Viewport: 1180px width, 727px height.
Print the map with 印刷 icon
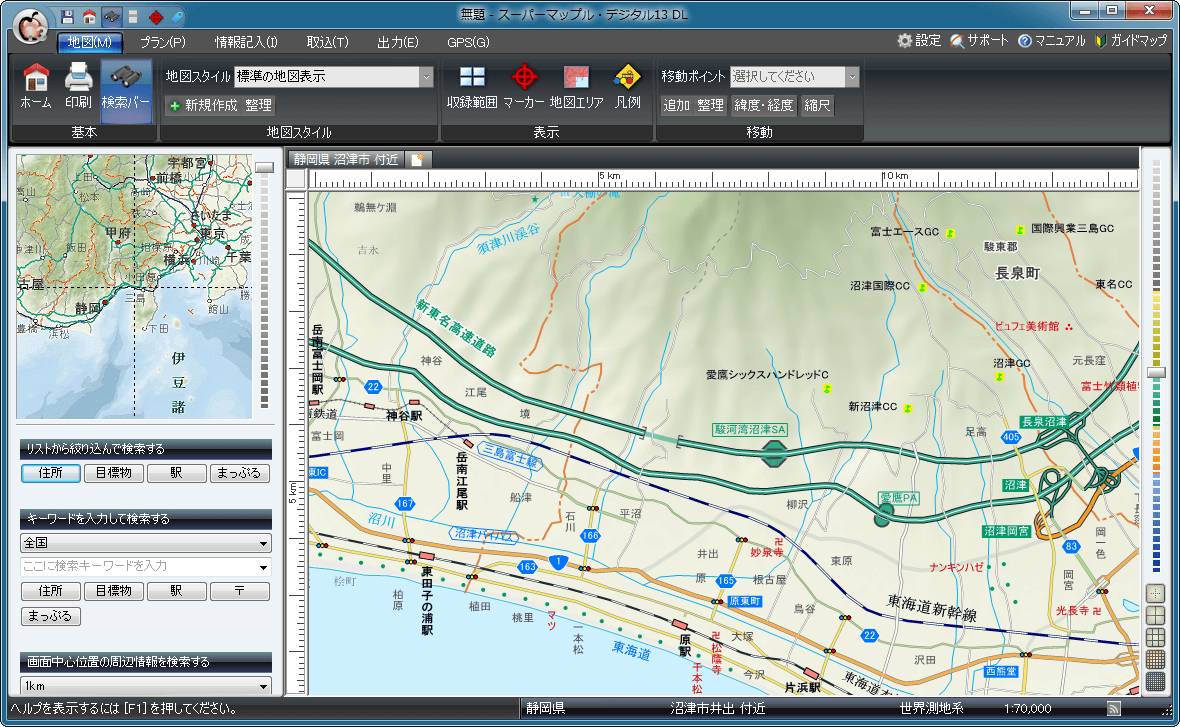point(78,87)
